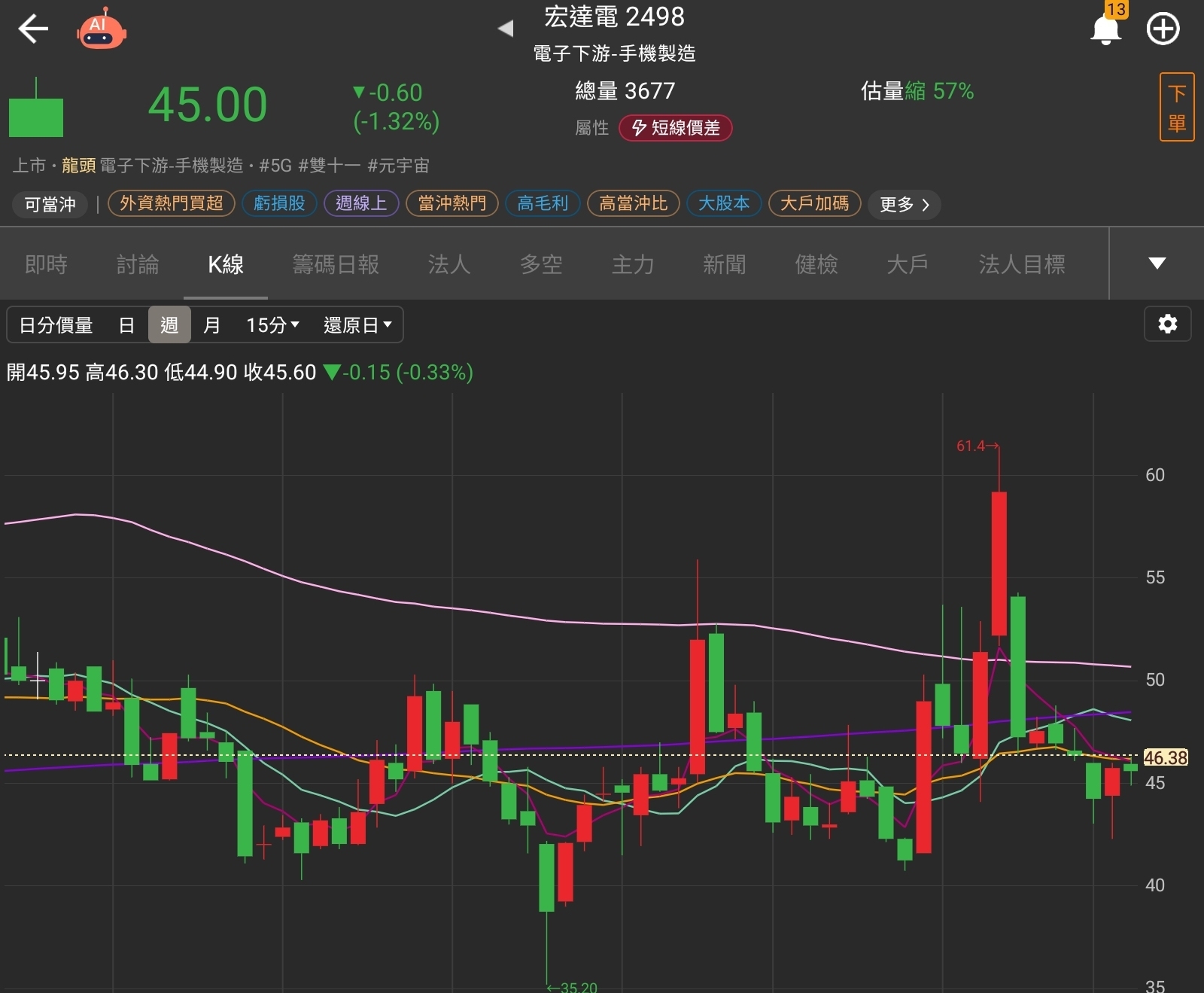1204x993 pixels.
Task: Open the notification bell alerts
Action: coord(1105,29)
